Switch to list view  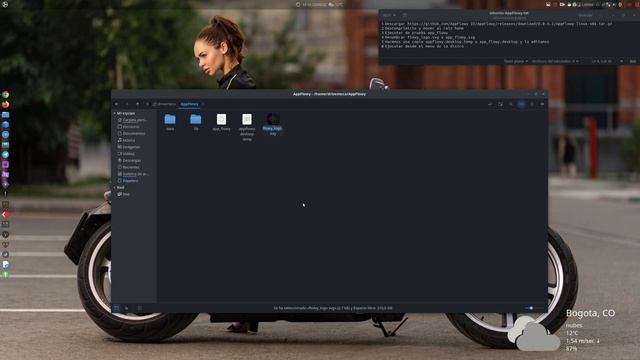[x=532, y=104]
